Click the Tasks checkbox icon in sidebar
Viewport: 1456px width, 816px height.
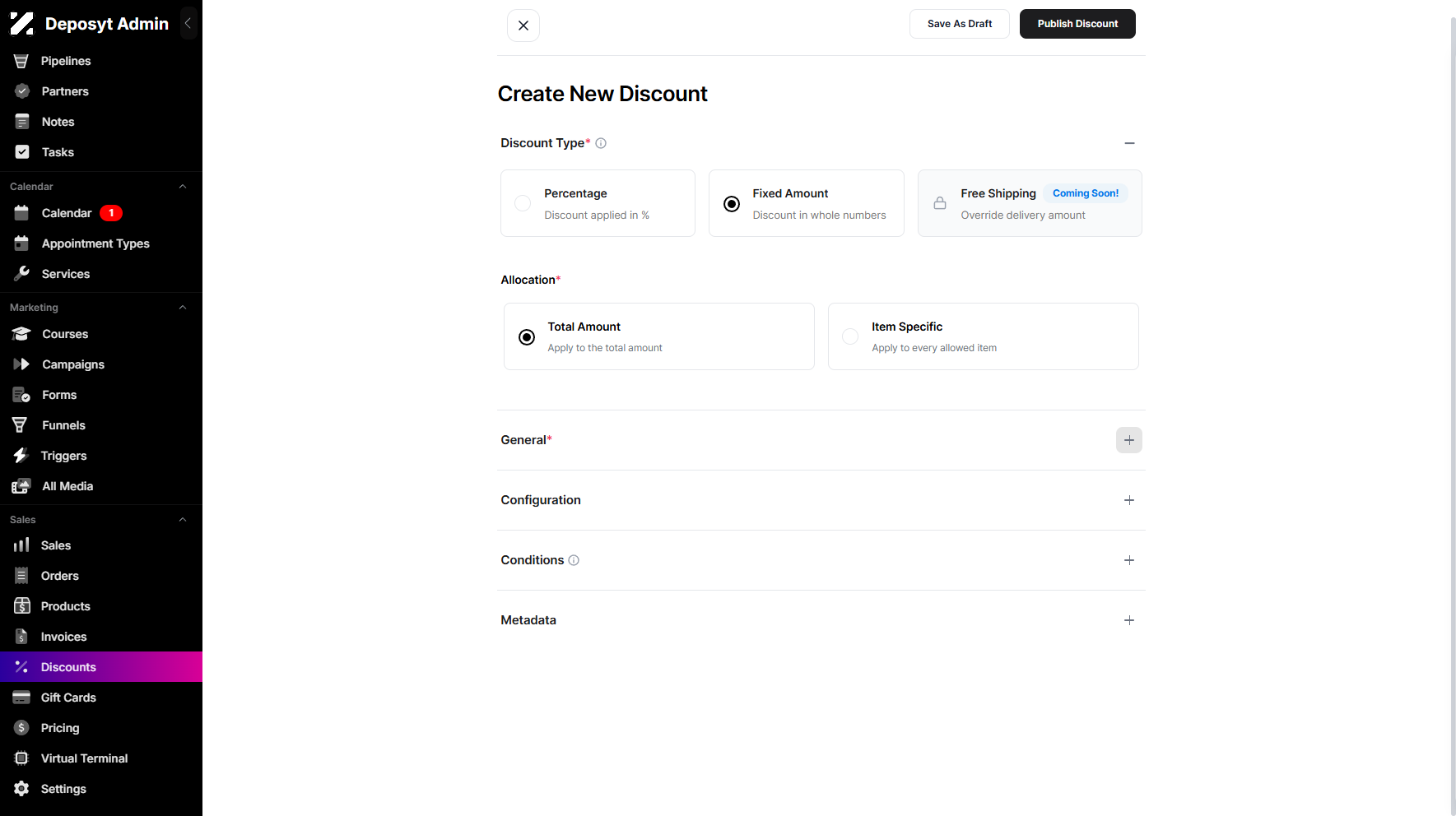(22, 152)
